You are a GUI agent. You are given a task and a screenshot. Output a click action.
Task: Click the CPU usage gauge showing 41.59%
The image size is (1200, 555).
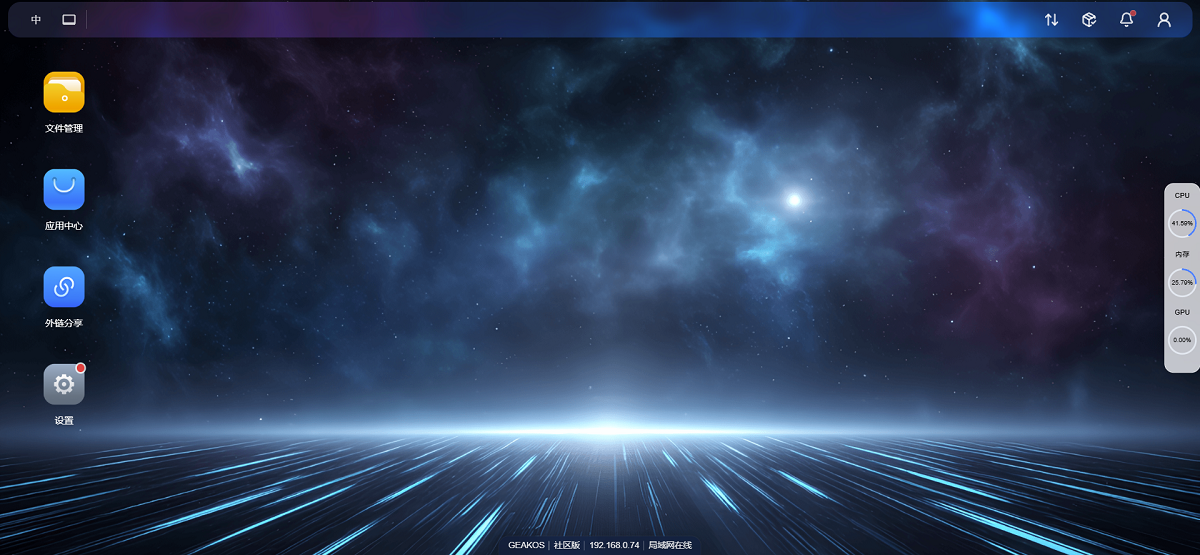[1182, 223]
